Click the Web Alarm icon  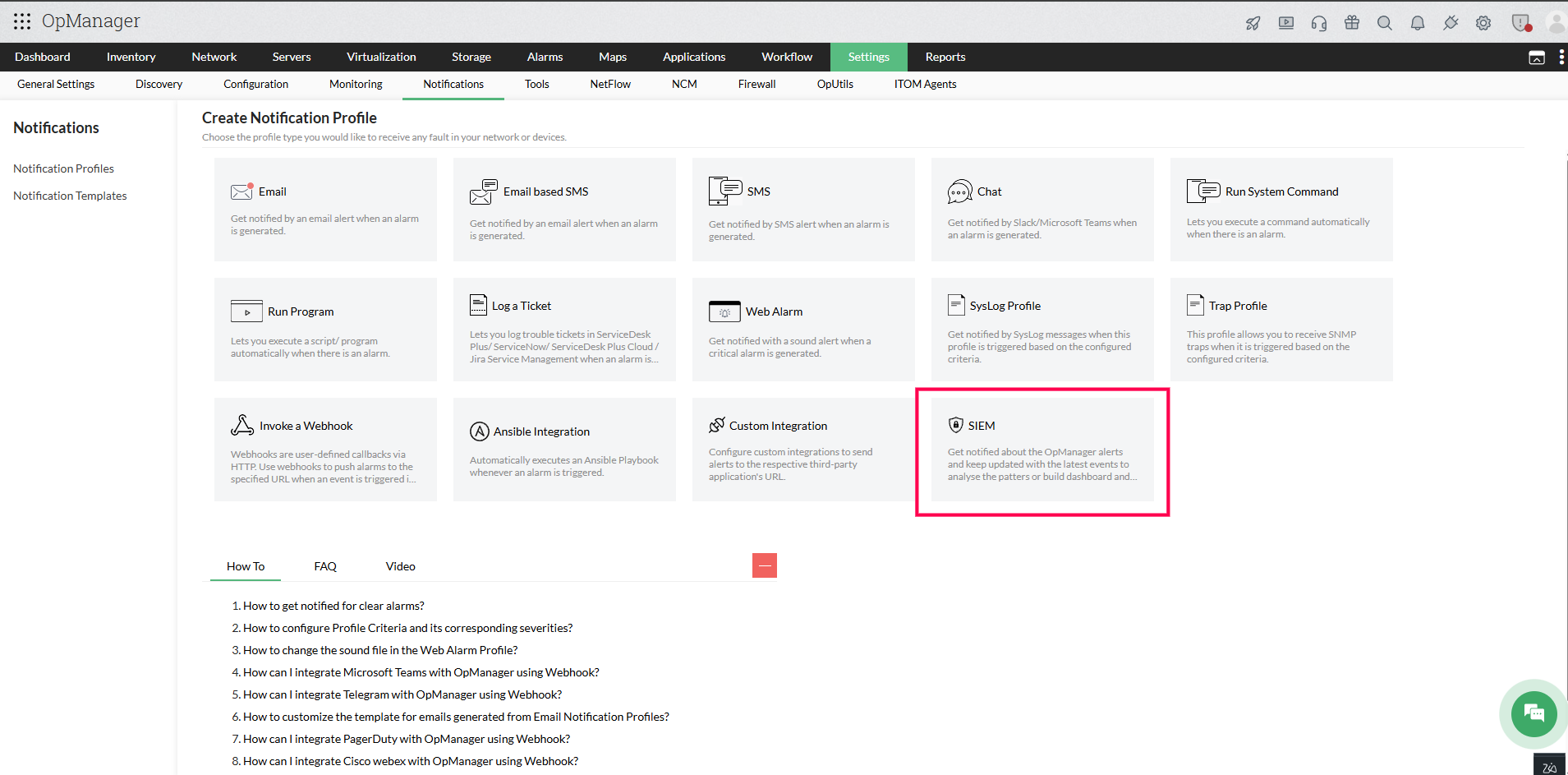pyautogui.click(x=724, y=311)
